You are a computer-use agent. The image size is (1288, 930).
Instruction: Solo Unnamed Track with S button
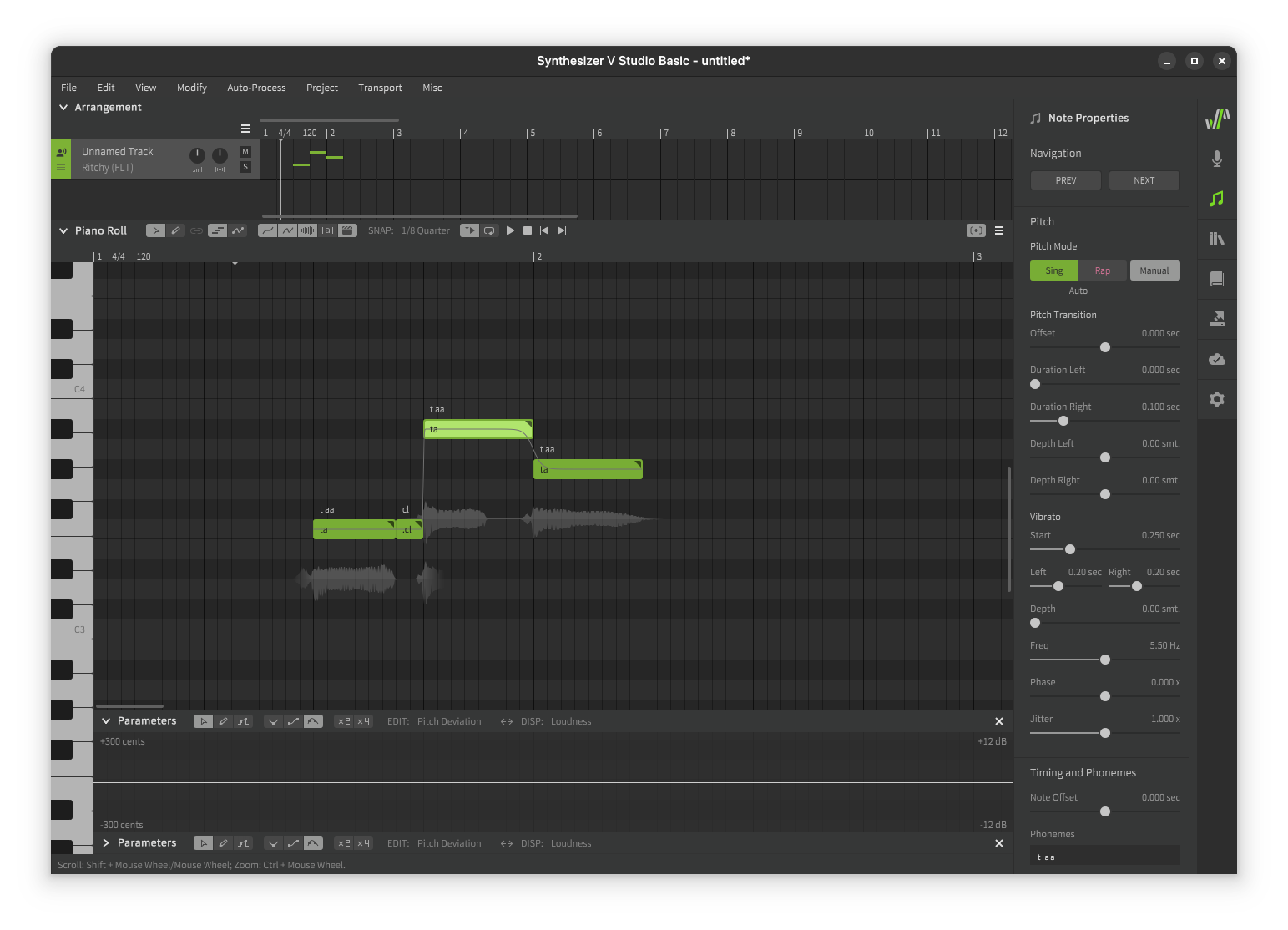click(x=245, y=167)
